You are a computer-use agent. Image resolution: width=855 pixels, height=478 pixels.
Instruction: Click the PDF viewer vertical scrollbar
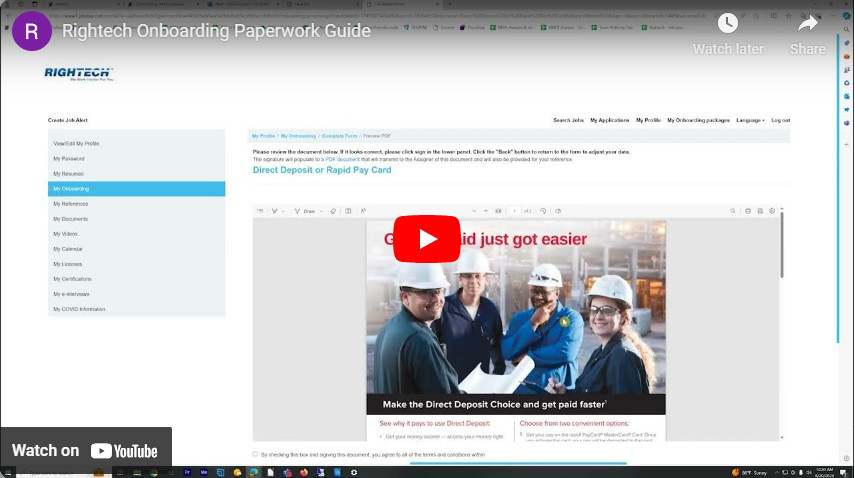click(782, 245)
